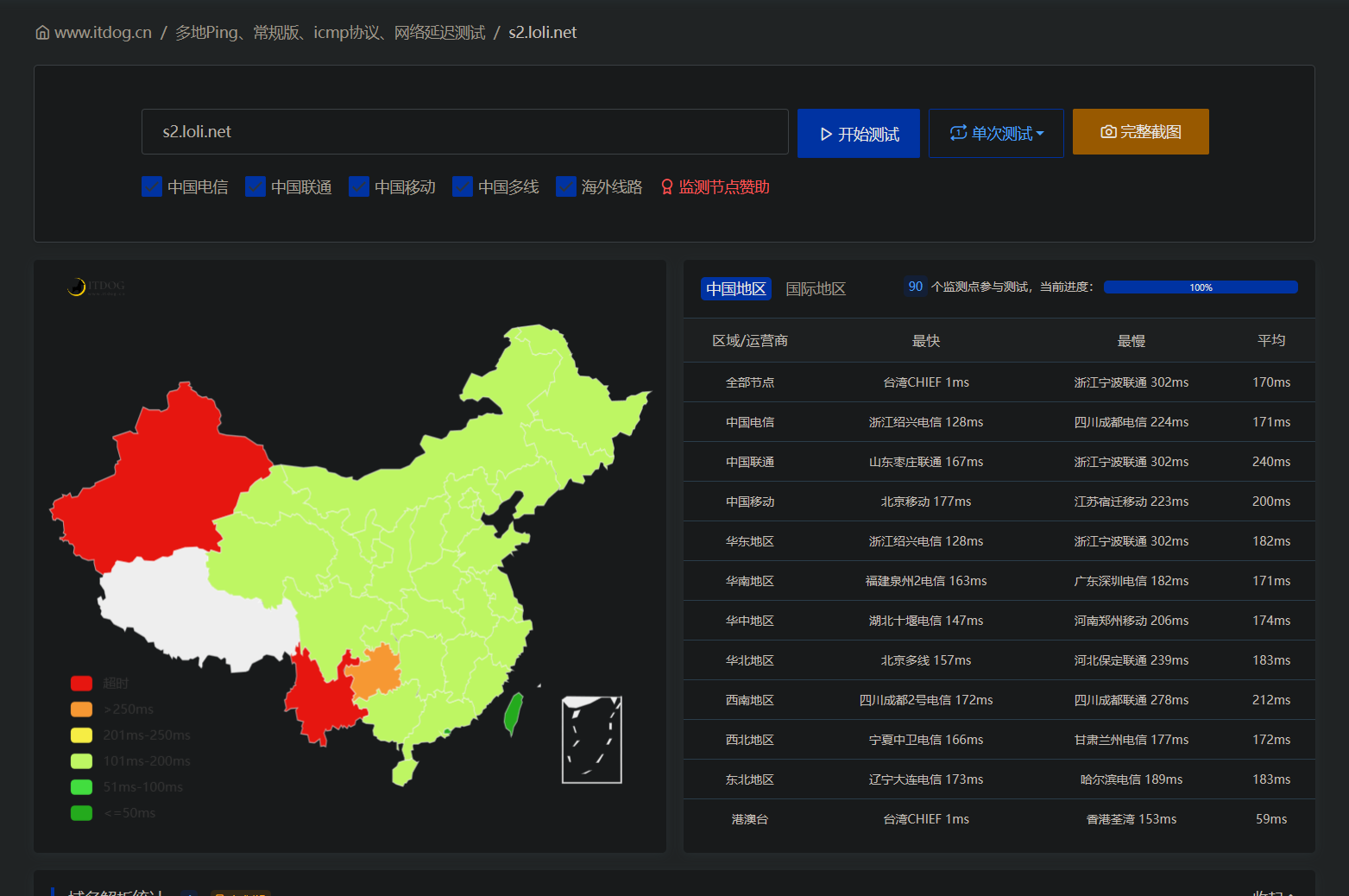1349x896 pixels.
Task: Switch to the 国际地区 tab
Action: point(816,288)
